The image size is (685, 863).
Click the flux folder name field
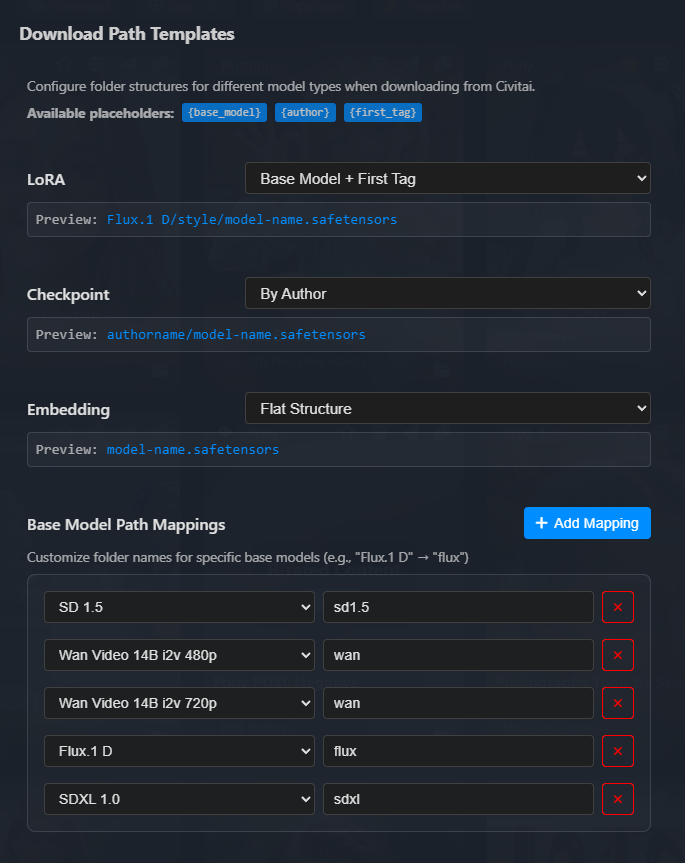point(458,751)
